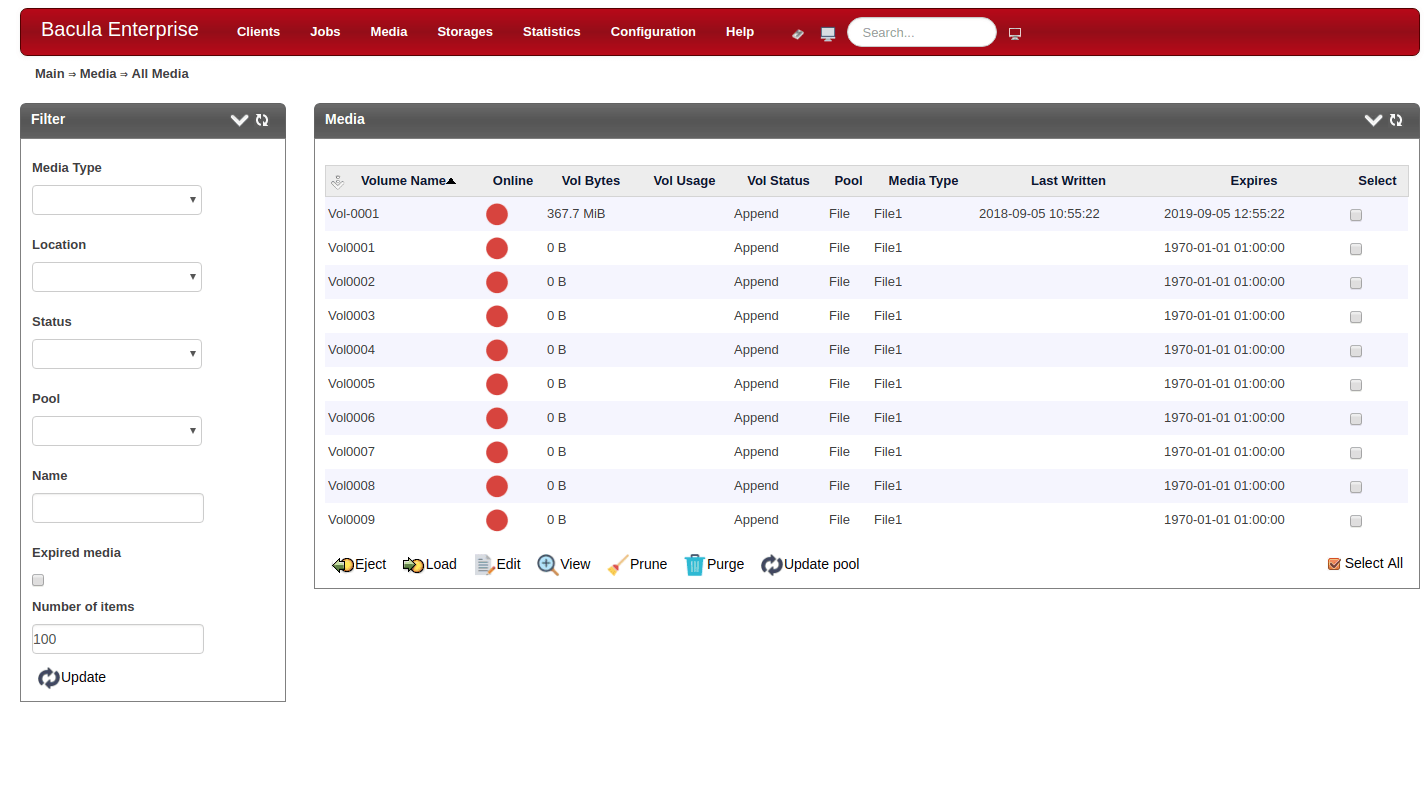Tick the checkbox for Vol-0001
1425x793 pixels.
pos(1356,215)
